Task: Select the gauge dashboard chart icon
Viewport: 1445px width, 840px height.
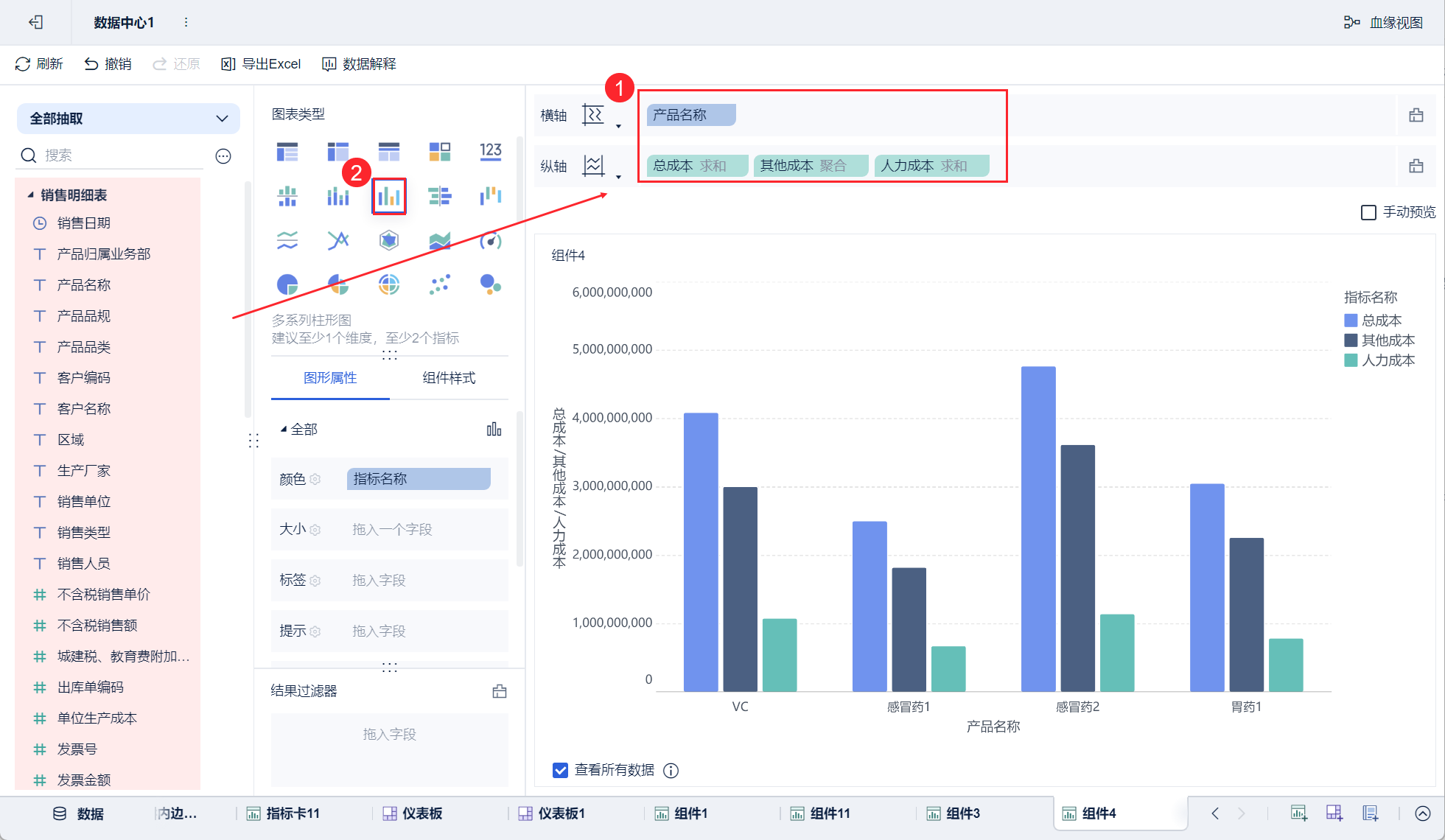Action: pyautogui.click(x=490, y=240)
